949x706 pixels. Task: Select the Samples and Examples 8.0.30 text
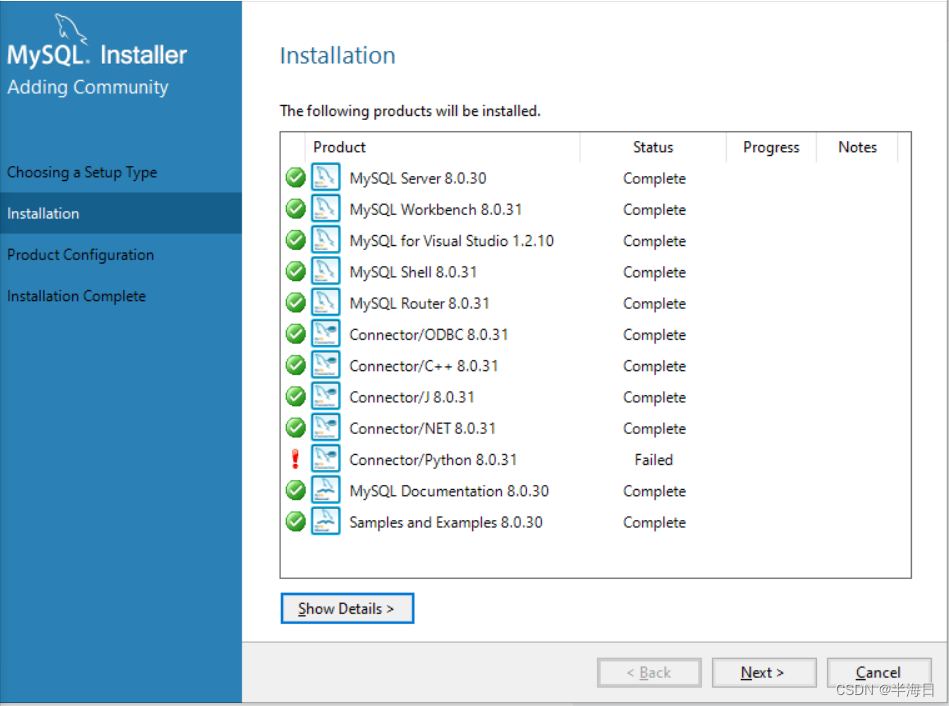click(446, 523)
